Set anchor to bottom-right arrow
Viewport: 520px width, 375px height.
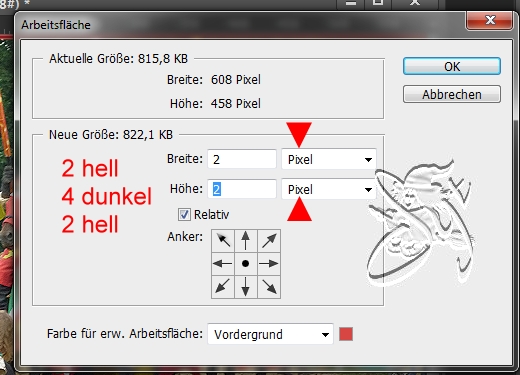point(269,286)
